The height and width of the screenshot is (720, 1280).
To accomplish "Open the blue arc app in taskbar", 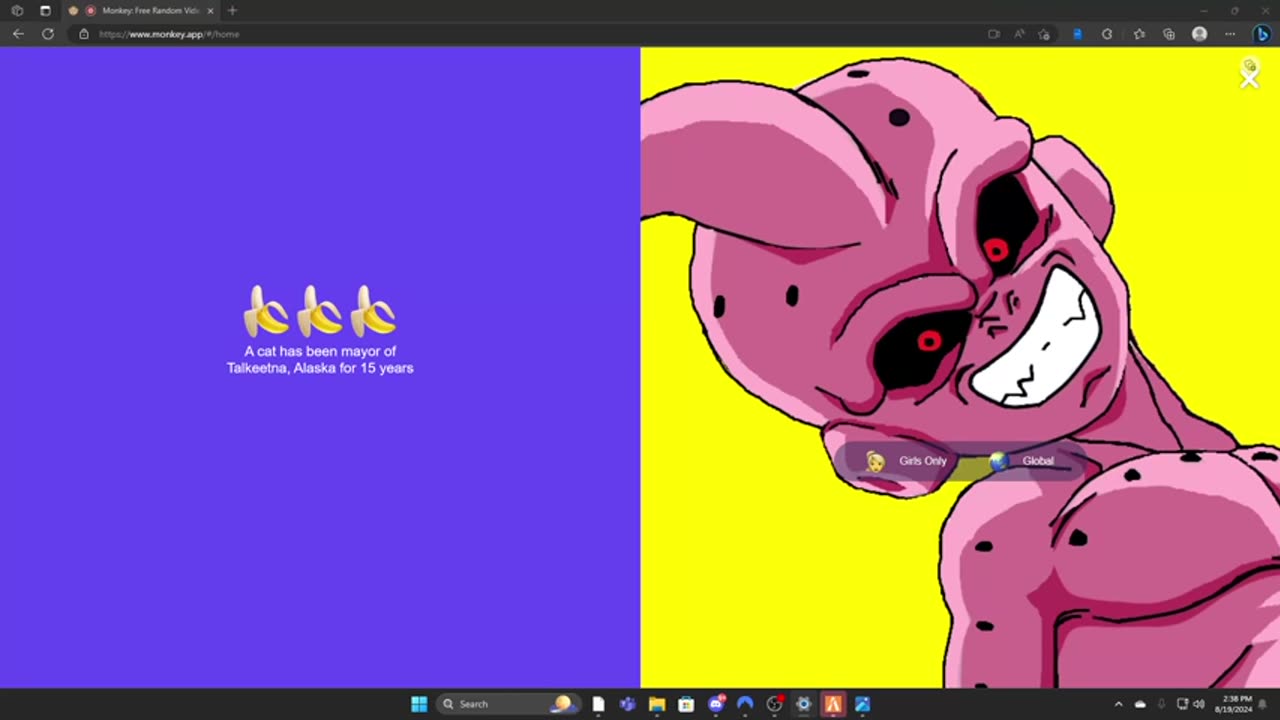I will point(745,704).
